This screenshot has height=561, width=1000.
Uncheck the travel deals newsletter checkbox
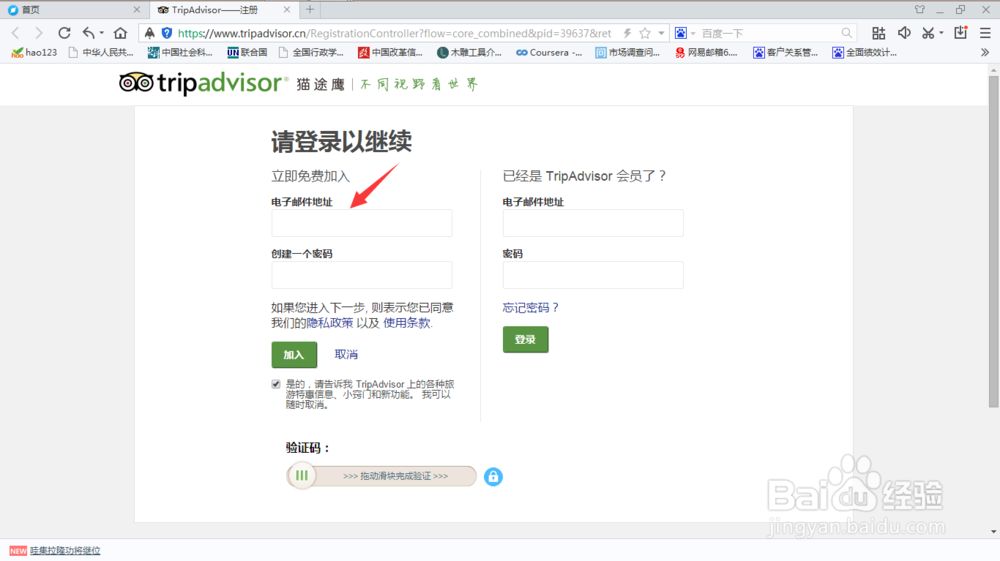point(276,384)
